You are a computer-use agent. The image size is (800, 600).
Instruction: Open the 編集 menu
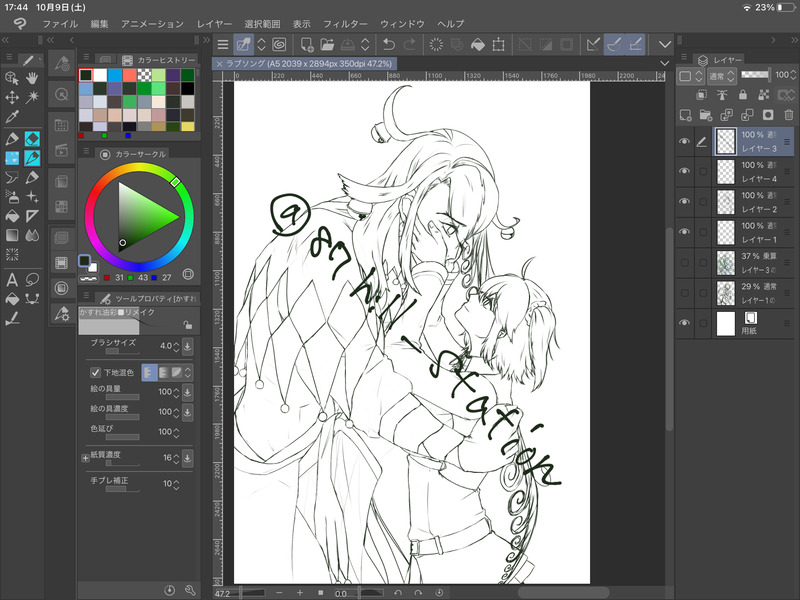point(99,23)
